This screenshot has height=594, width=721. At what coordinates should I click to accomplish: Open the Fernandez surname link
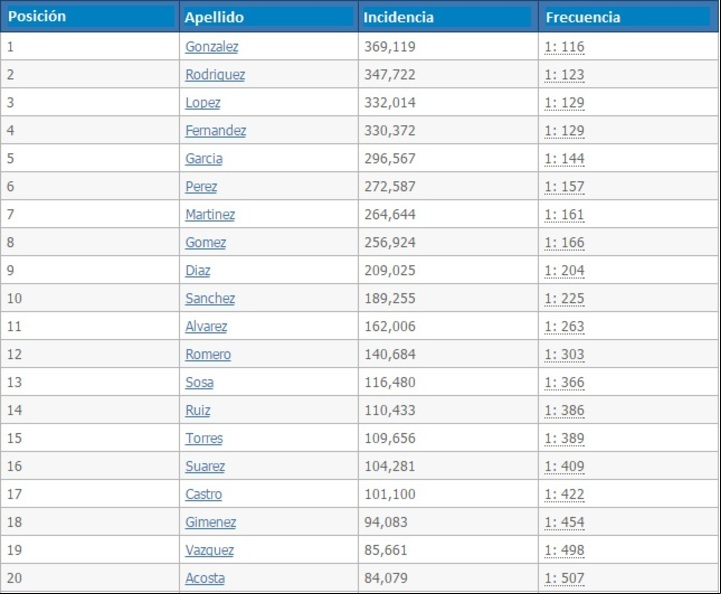[x=215, y=131]
